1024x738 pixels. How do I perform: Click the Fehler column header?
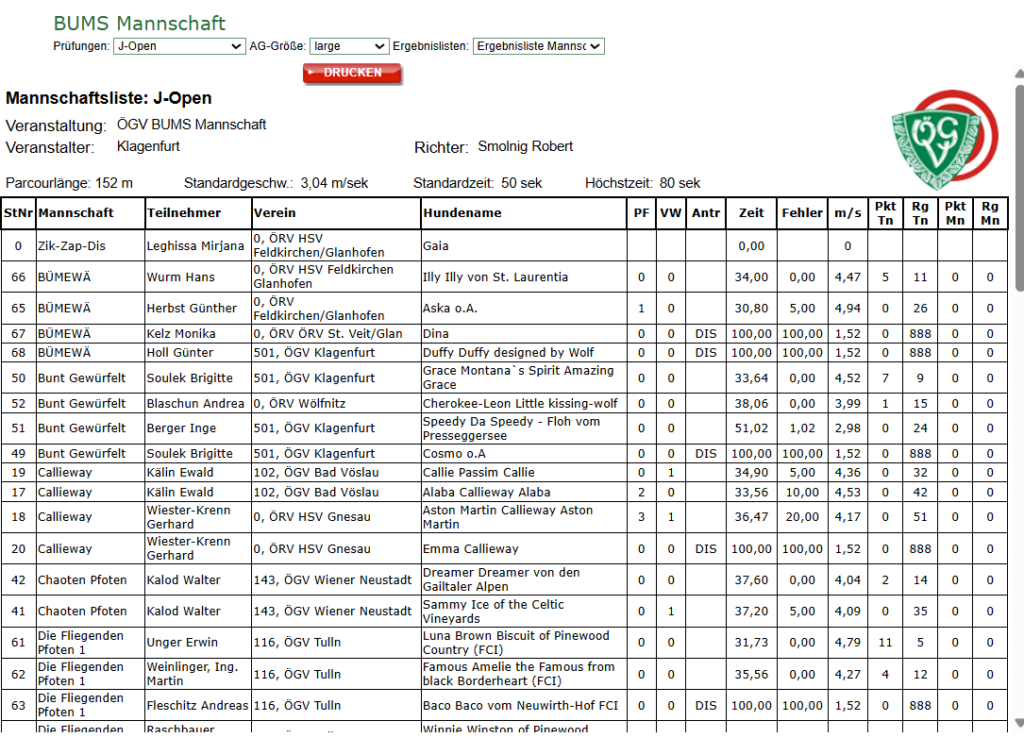(802, 213)
